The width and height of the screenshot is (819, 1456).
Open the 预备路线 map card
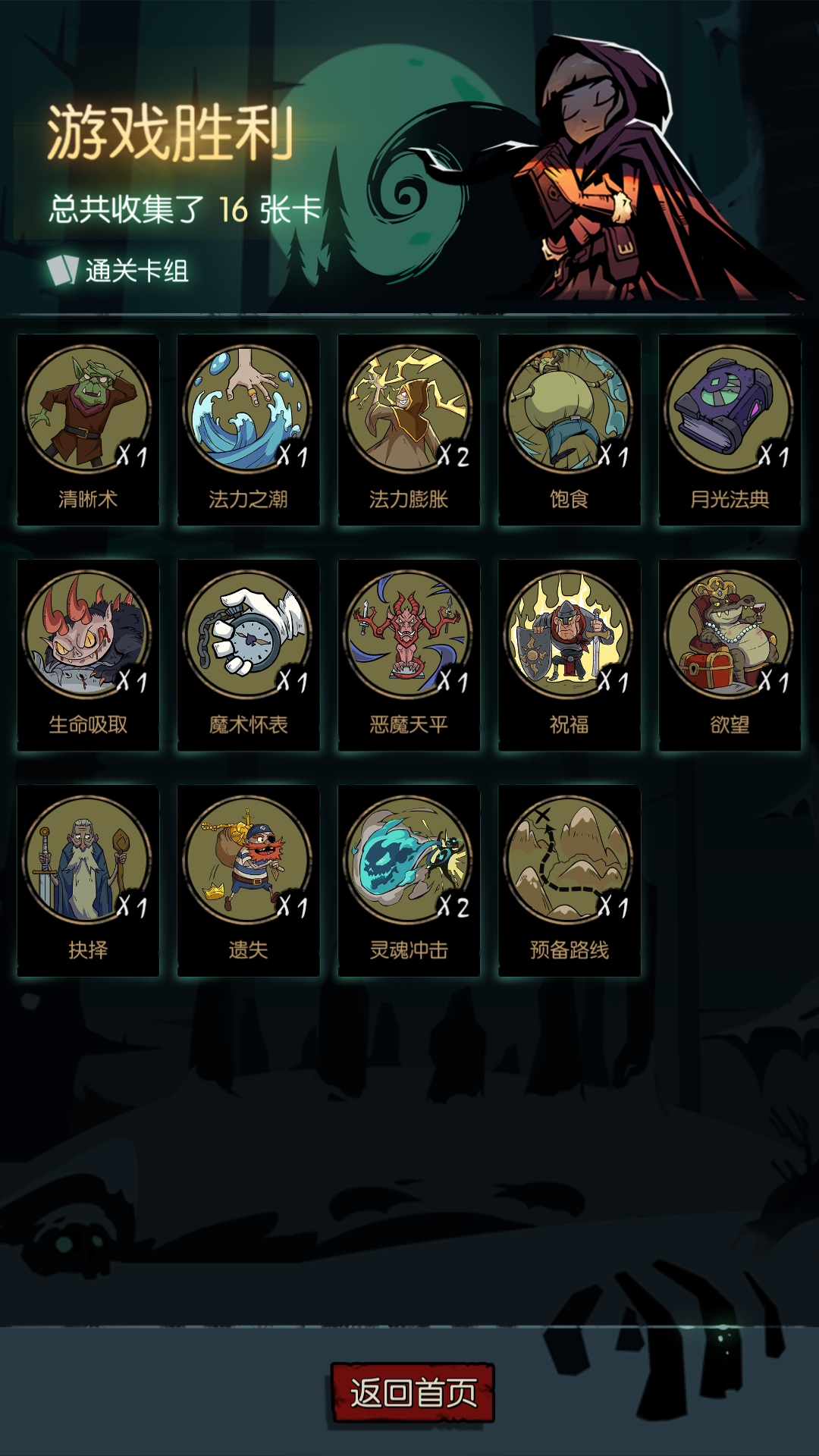pos(570,880)
